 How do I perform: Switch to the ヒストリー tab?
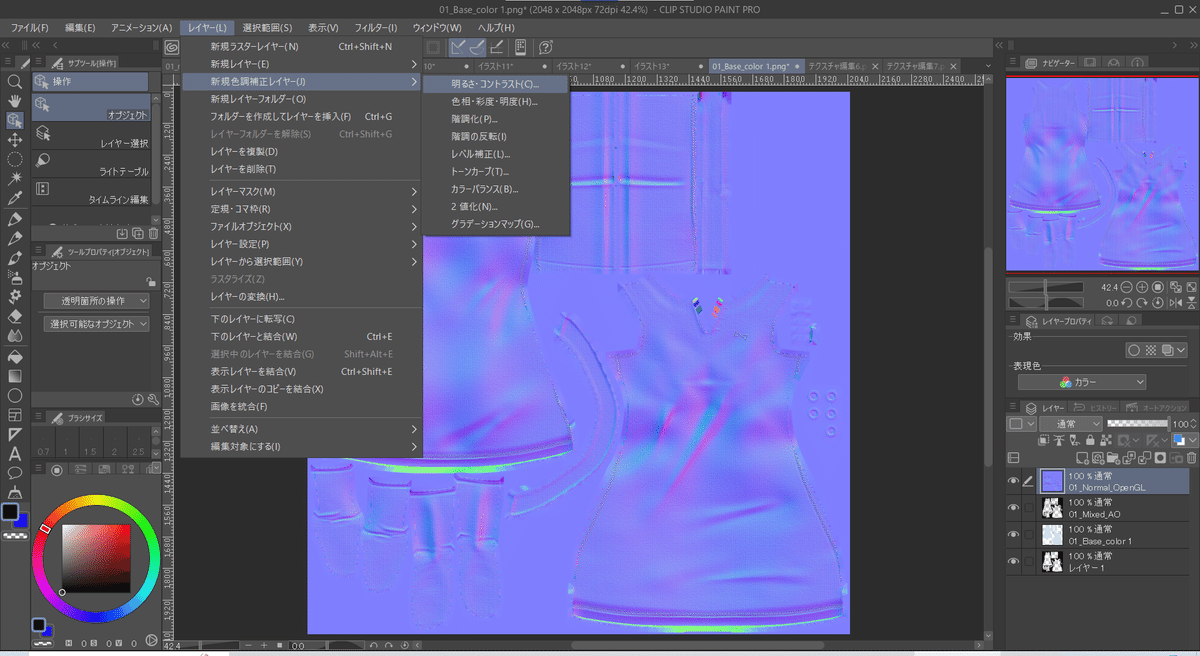1092,407
